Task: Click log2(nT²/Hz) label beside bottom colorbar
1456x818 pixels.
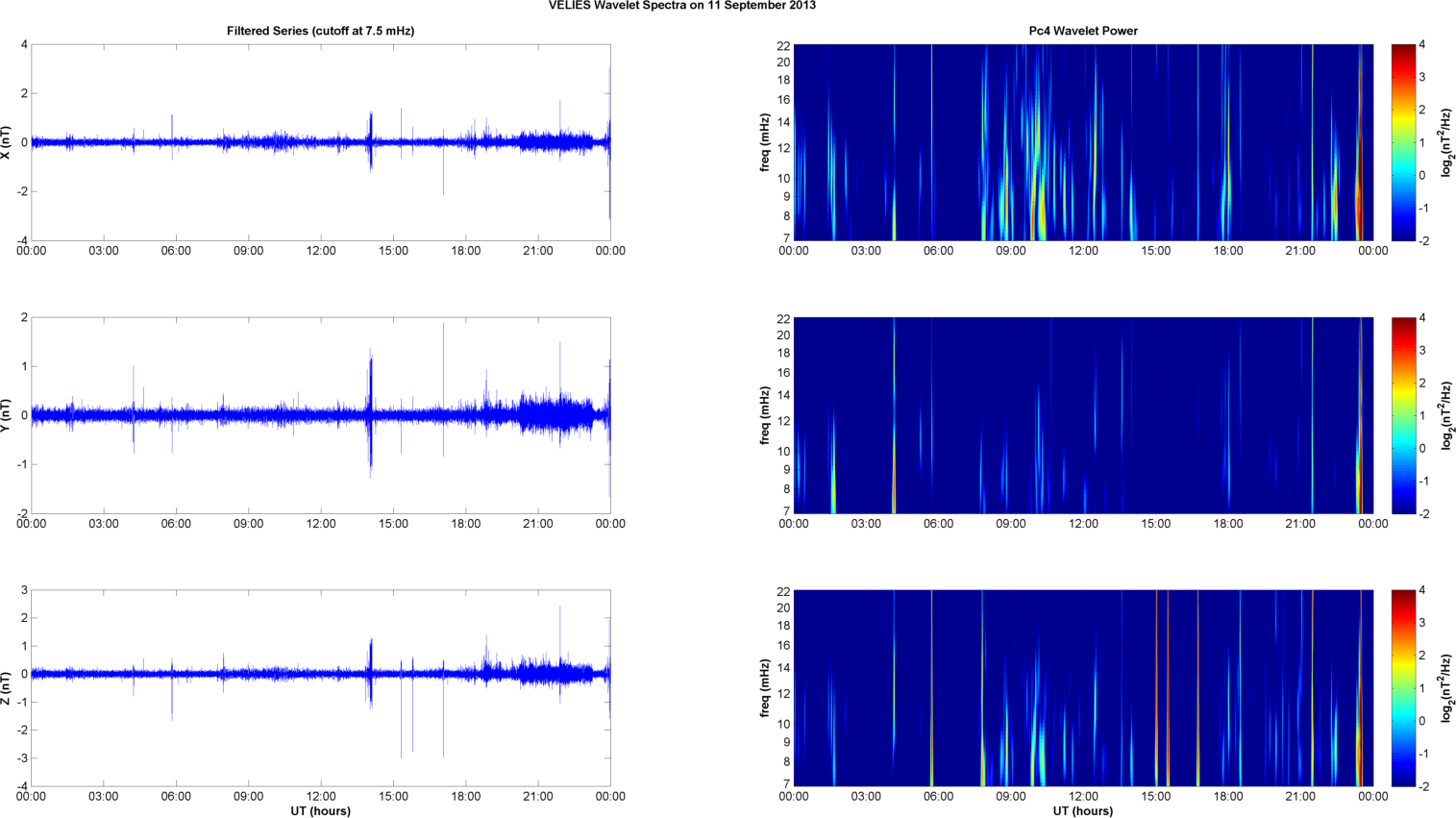Action: coord(1446,688)
